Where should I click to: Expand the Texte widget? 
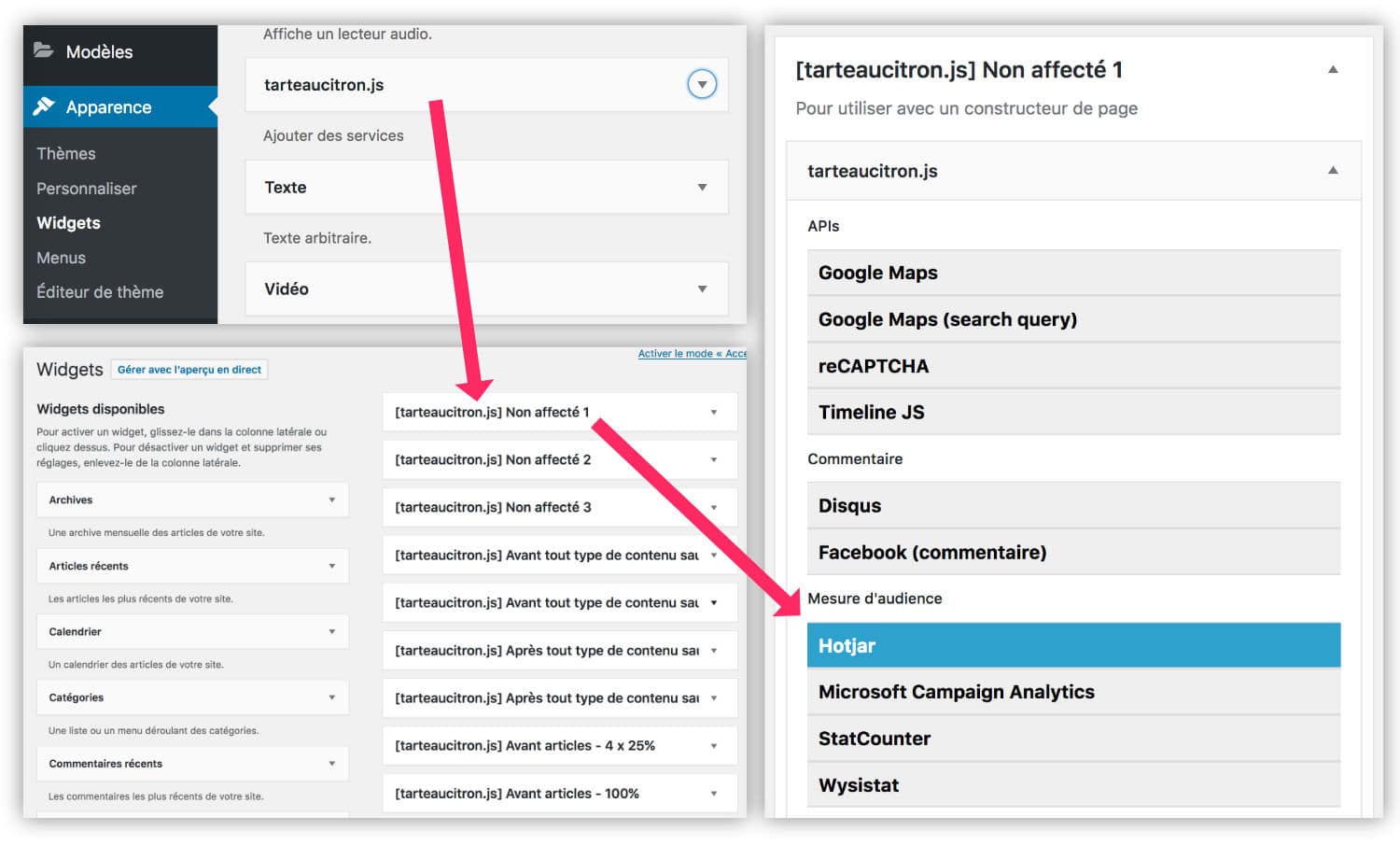(x=702, y=188)
